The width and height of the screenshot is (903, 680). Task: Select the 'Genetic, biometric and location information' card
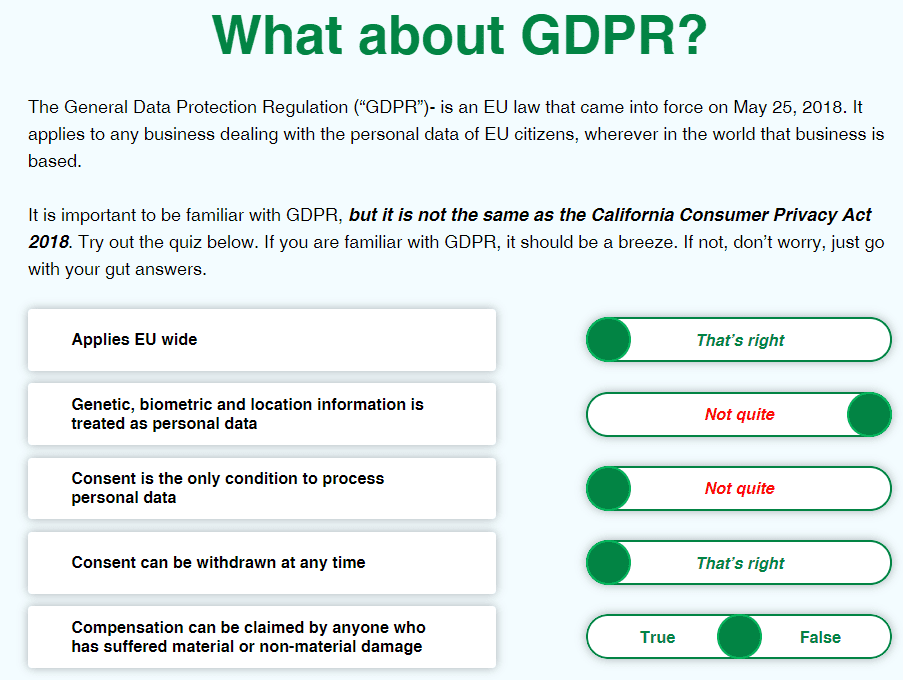(262, 414)
